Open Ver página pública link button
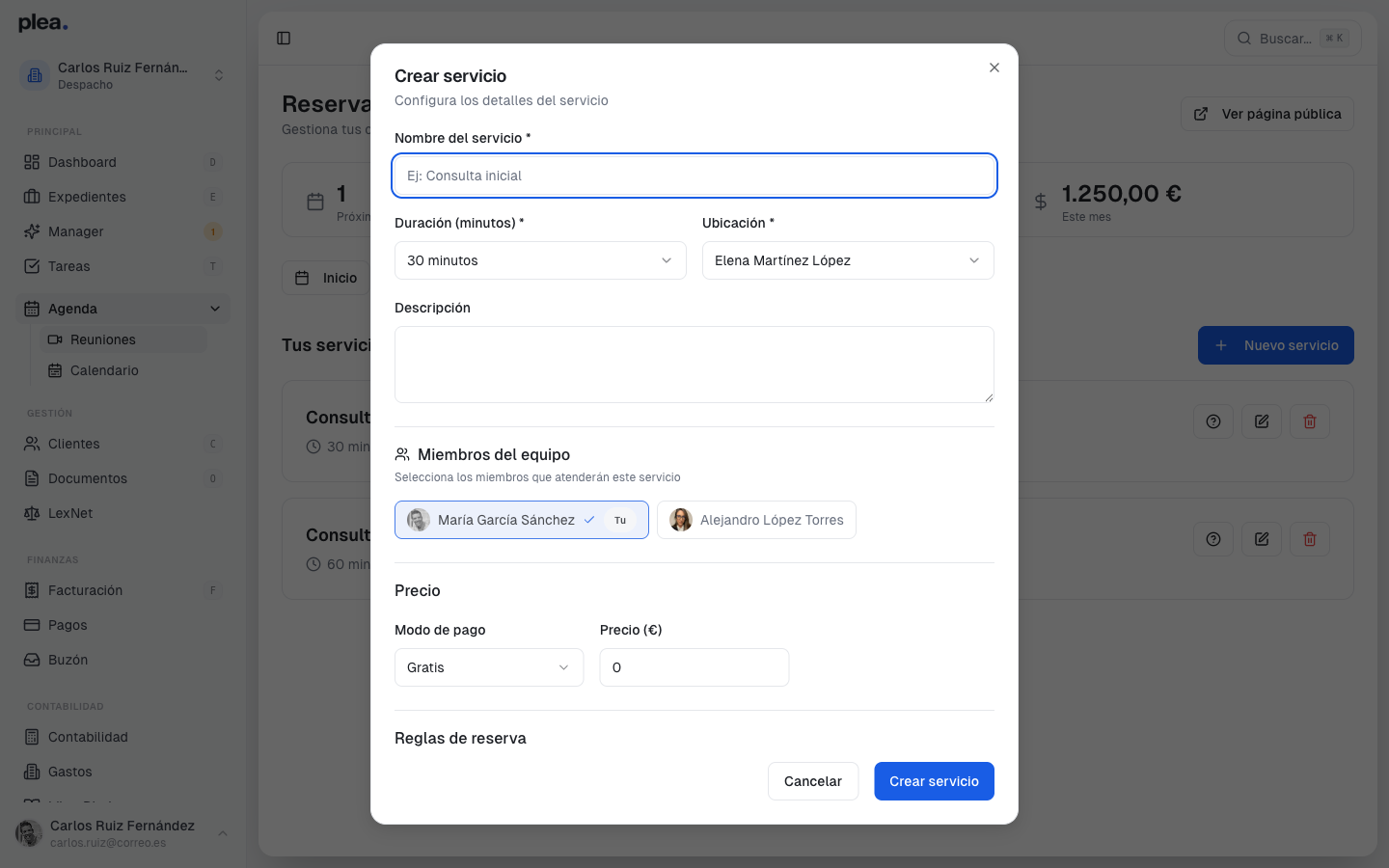 1267,114
